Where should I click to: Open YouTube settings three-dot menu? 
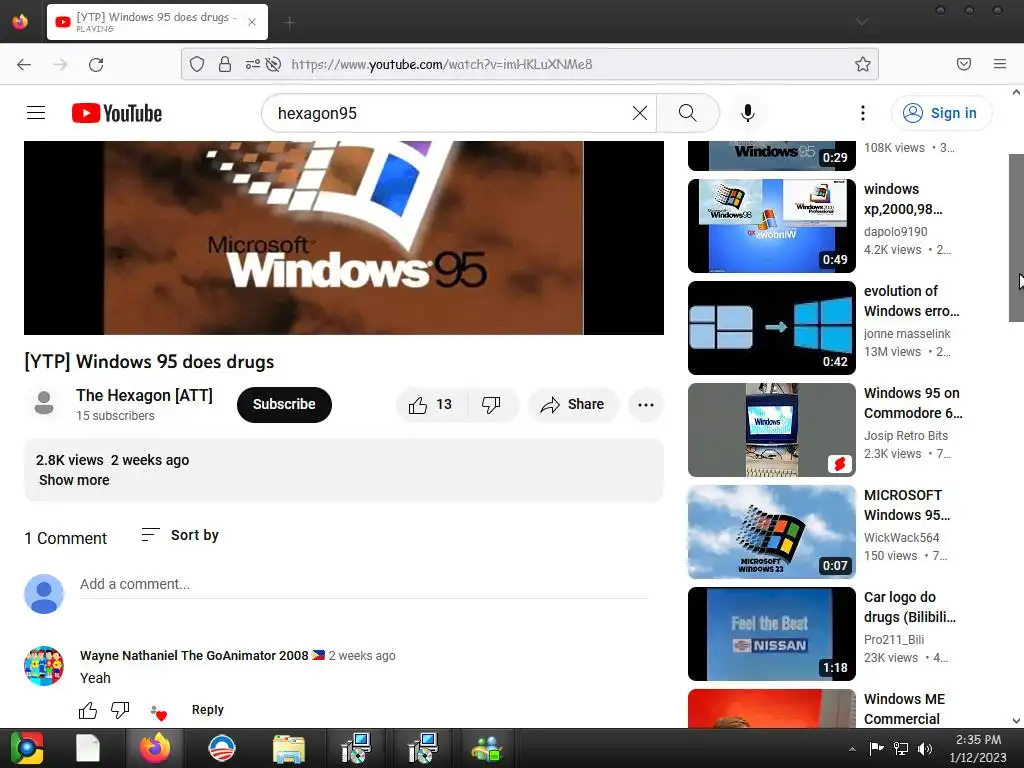[863, 113]
